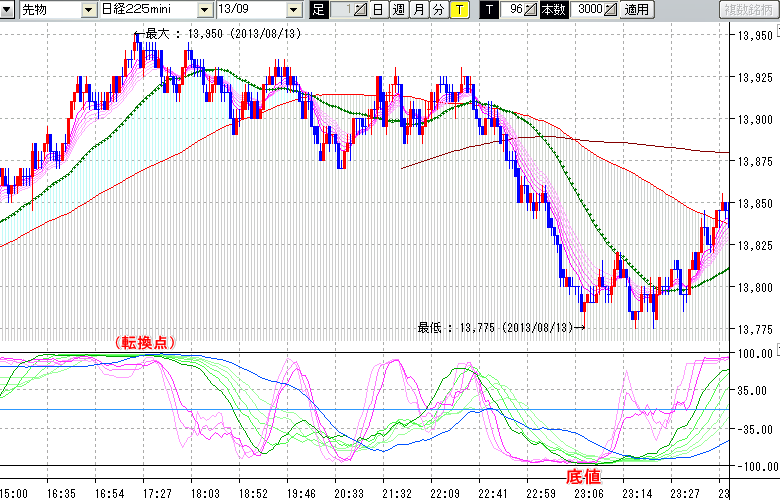This screenshot has width=780, height=500.
Task: Select the minute (分) bar interval
Action: (438, 10)
